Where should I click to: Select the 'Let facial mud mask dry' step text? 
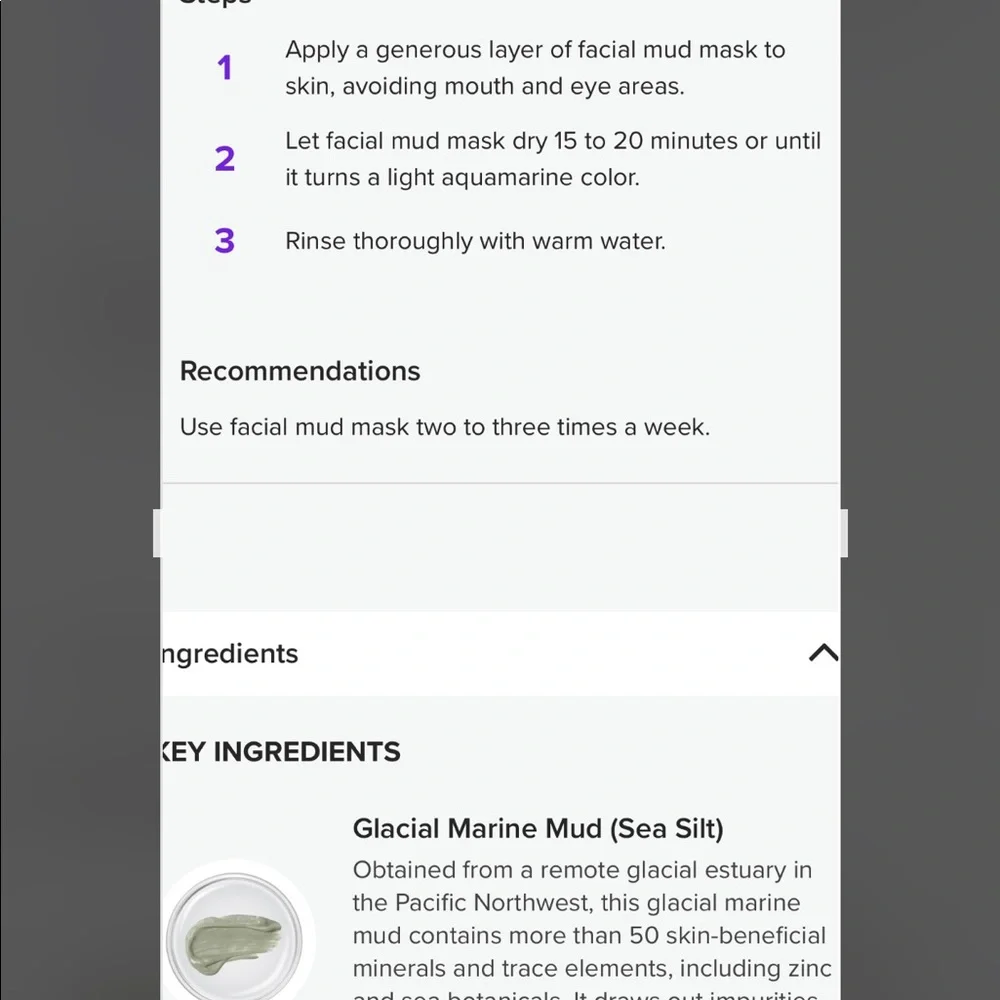point(553,159)
